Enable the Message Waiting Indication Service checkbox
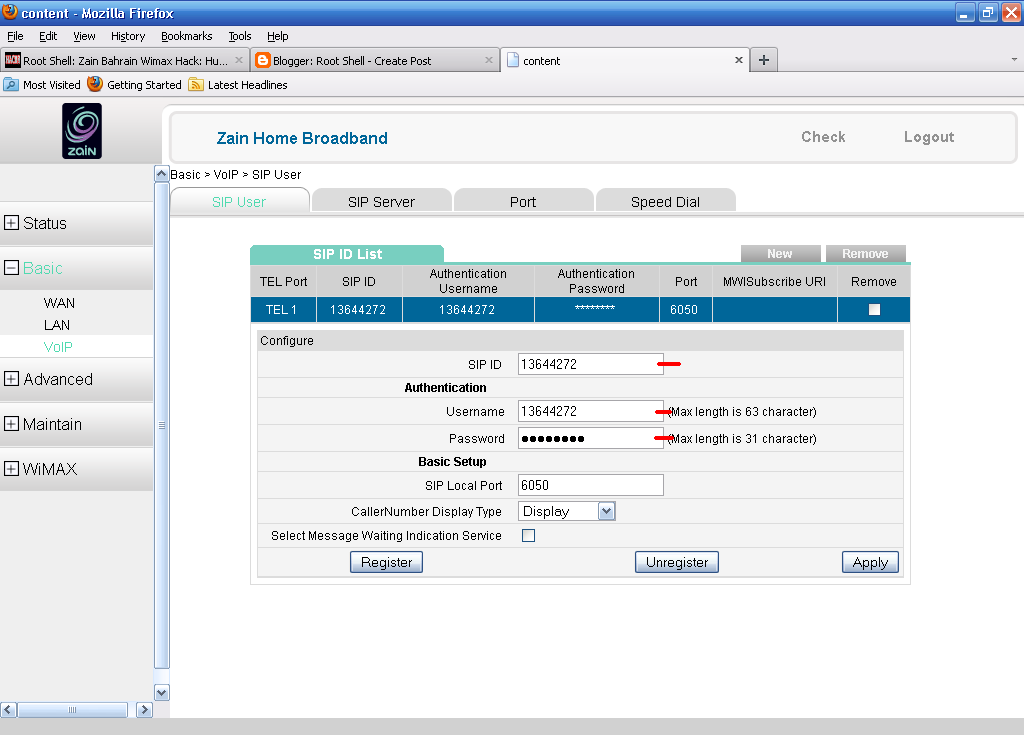This screenshot has width=1024, height=735. point(528,536)
